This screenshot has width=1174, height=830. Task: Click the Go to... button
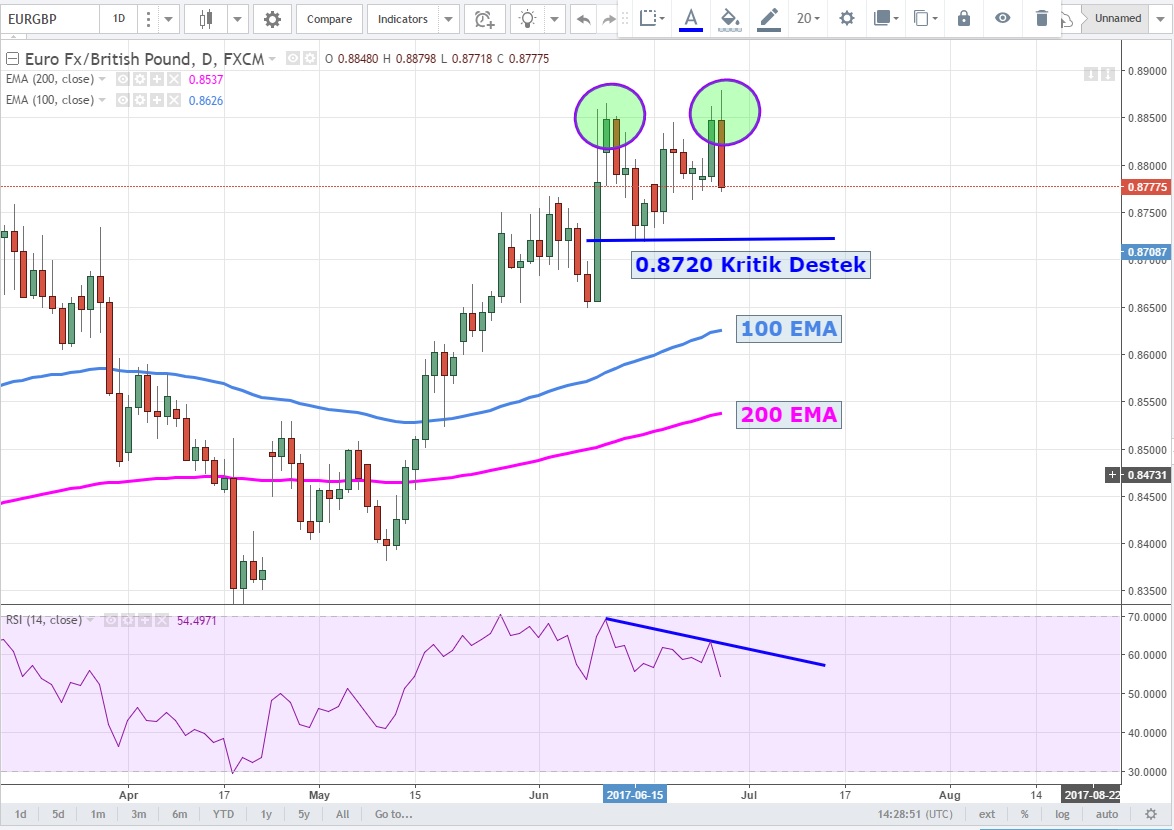pos(393,814)
